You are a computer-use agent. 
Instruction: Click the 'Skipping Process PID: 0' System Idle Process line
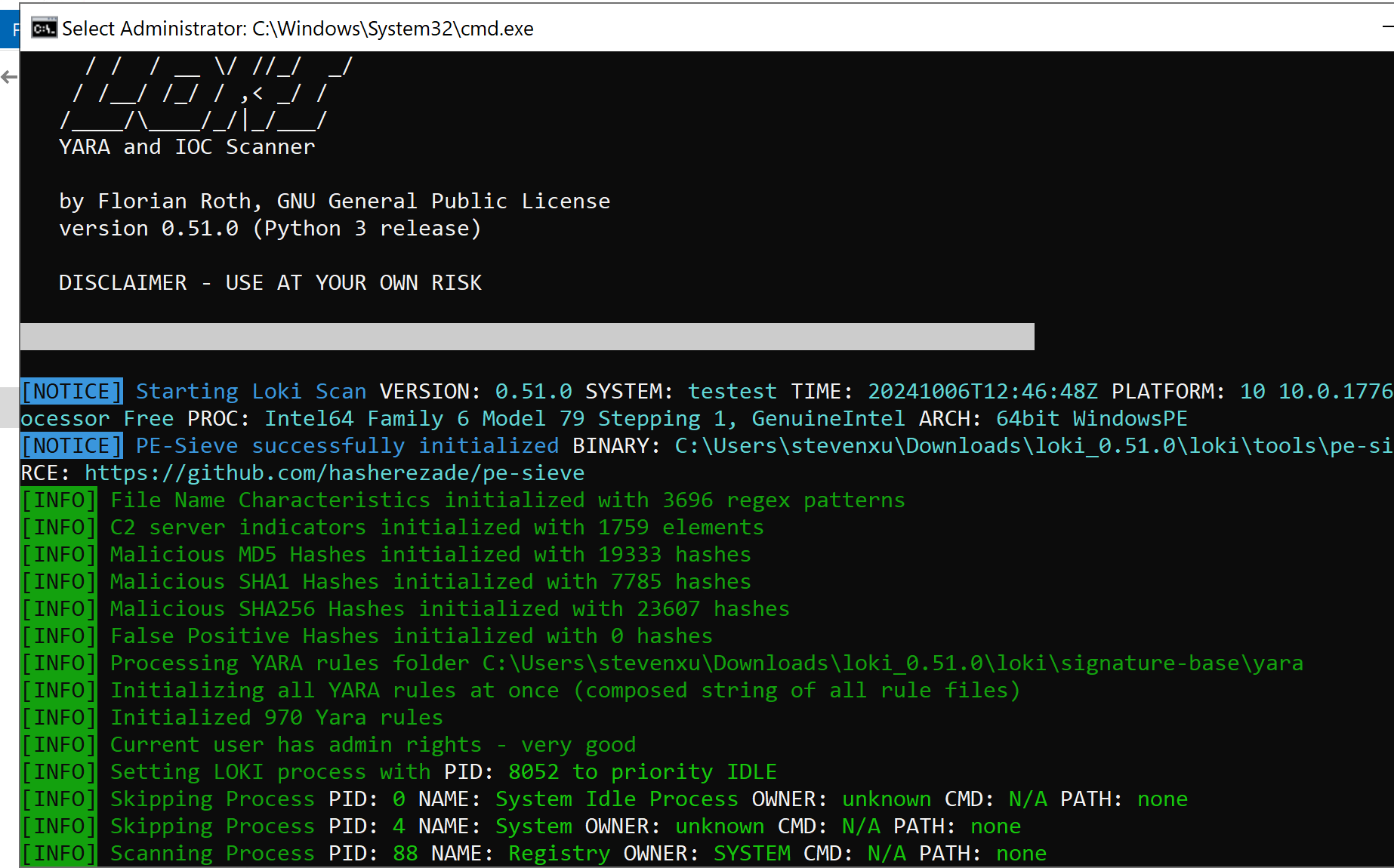click(x=604, y=799)
